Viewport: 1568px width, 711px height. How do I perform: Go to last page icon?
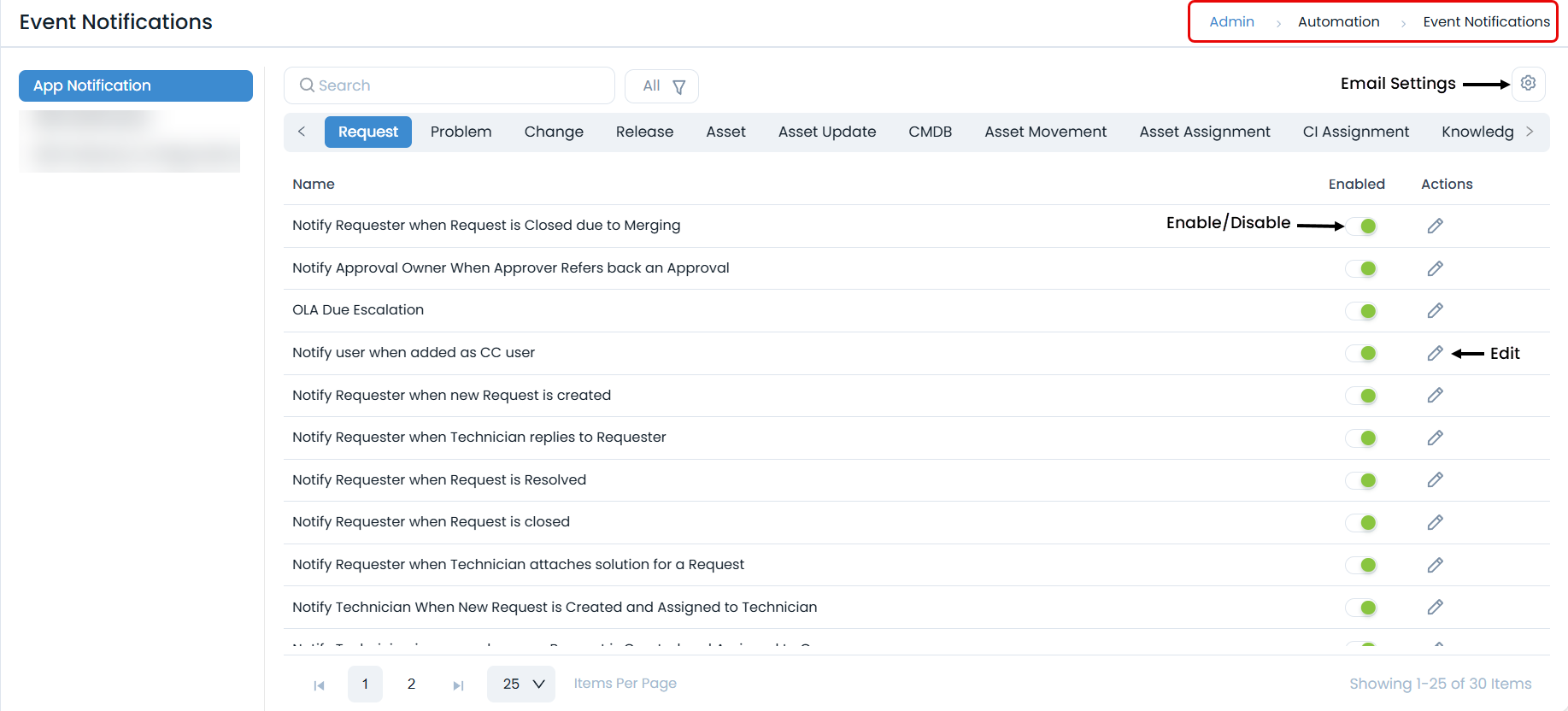tap(458, 685)
